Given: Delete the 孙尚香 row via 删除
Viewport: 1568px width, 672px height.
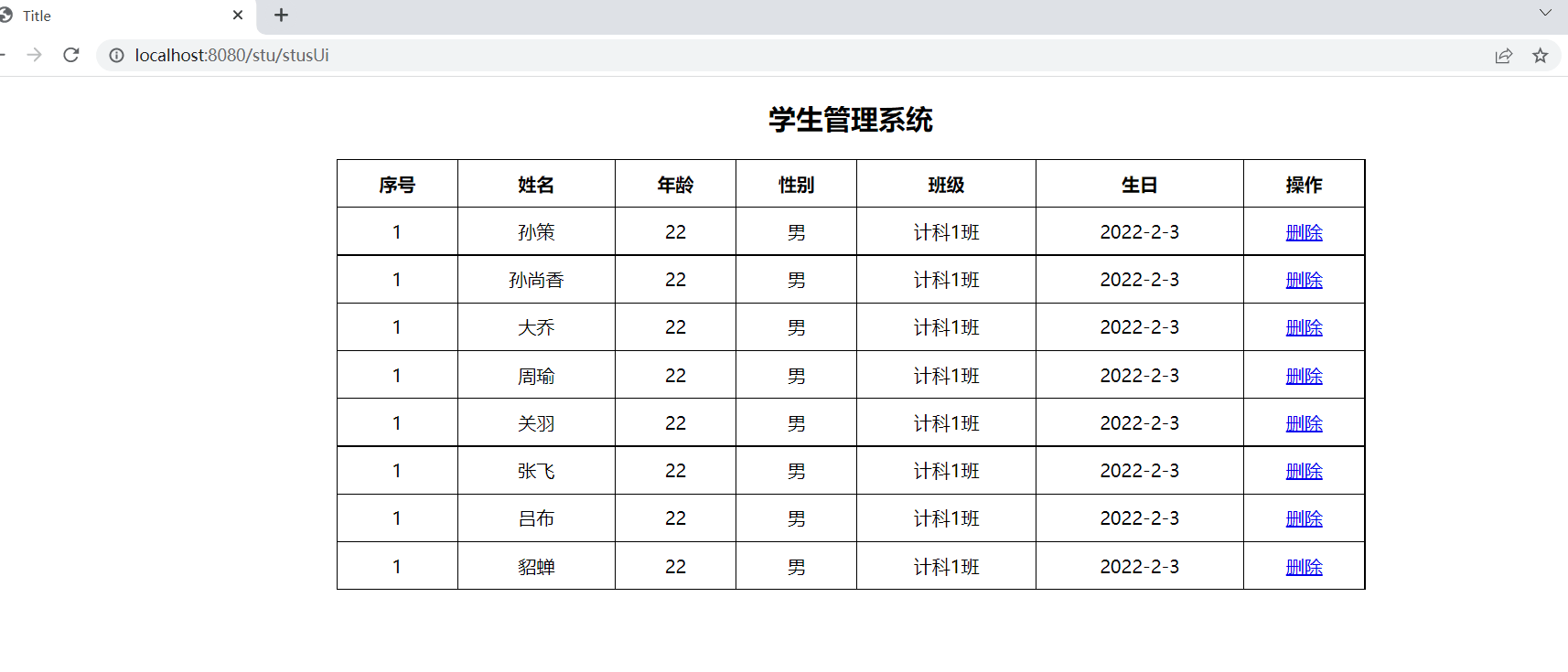Looking at the screenshot, I should tap(1304, 280).
